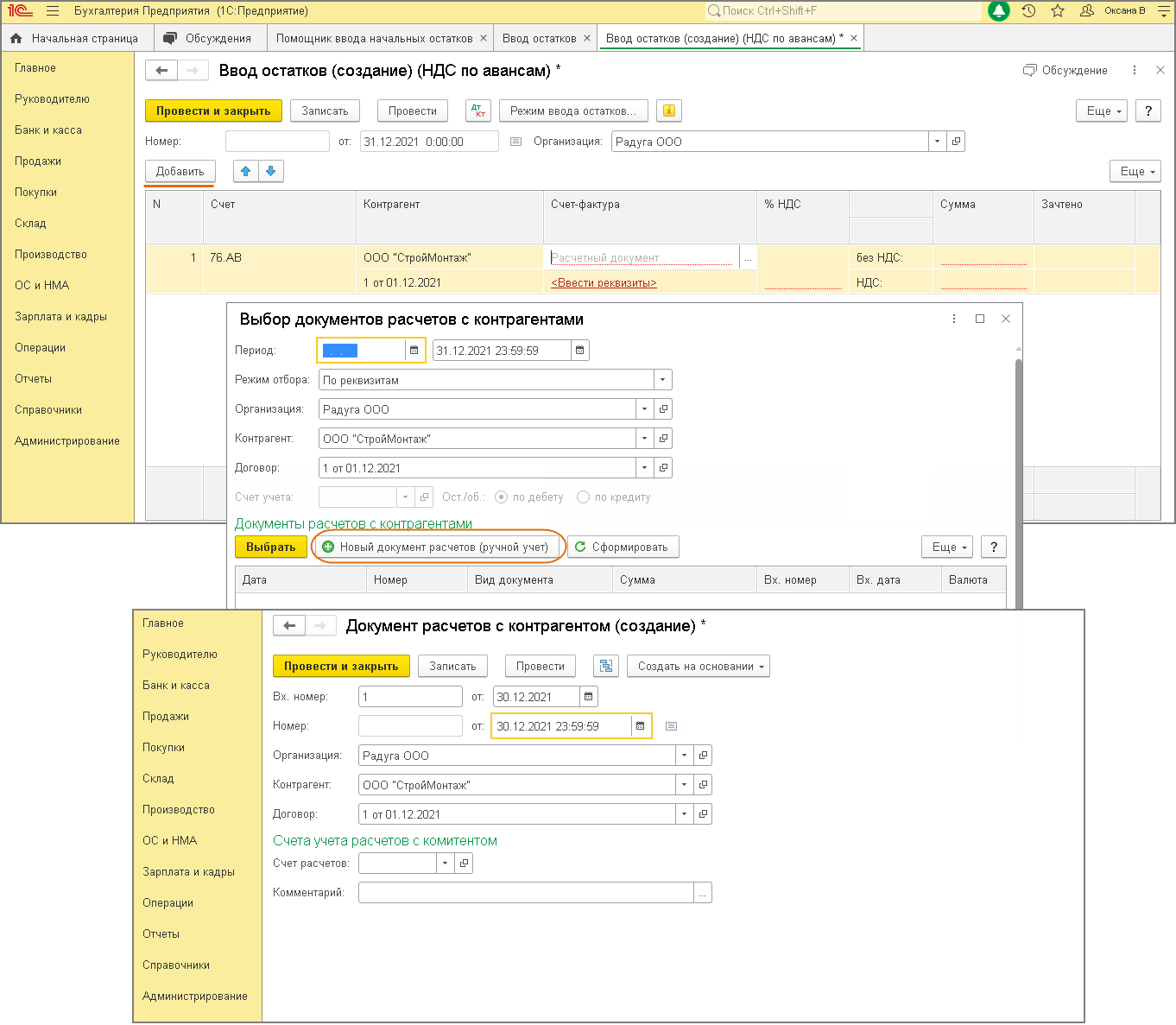Open favorites star icon

click(x=1058, y=11)
